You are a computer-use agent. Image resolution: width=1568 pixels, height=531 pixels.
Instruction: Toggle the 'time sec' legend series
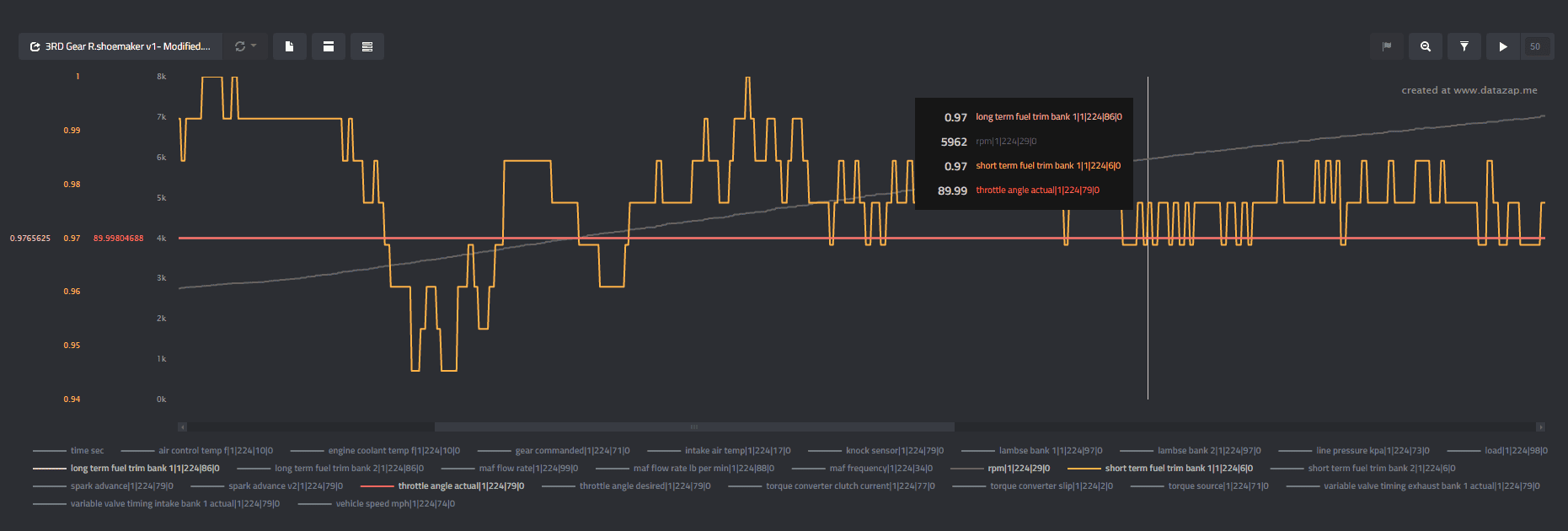pyautogui.click(x=68, y=451)
